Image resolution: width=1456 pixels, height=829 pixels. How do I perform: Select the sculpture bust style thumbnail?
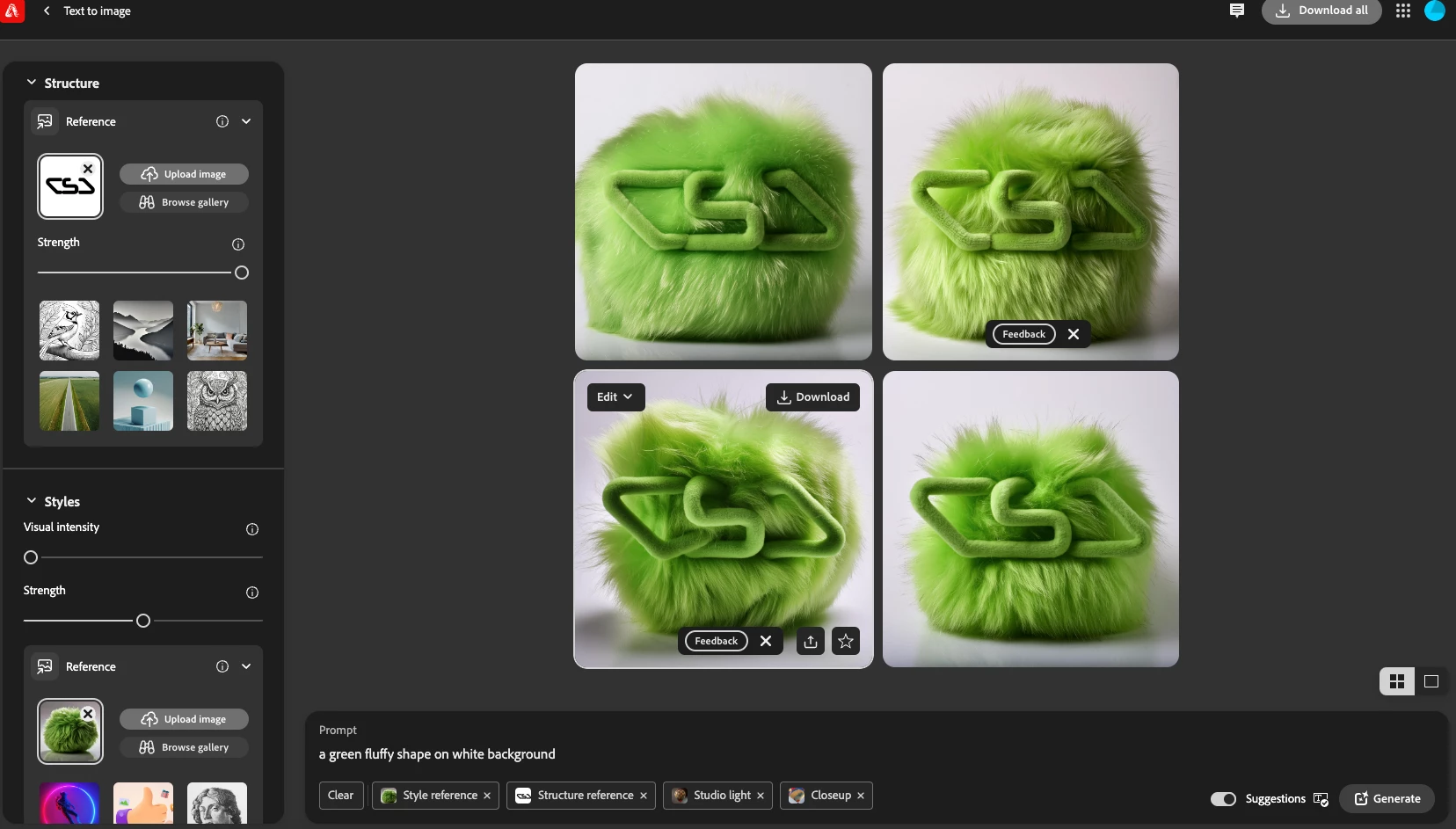[x=217, y=804]
